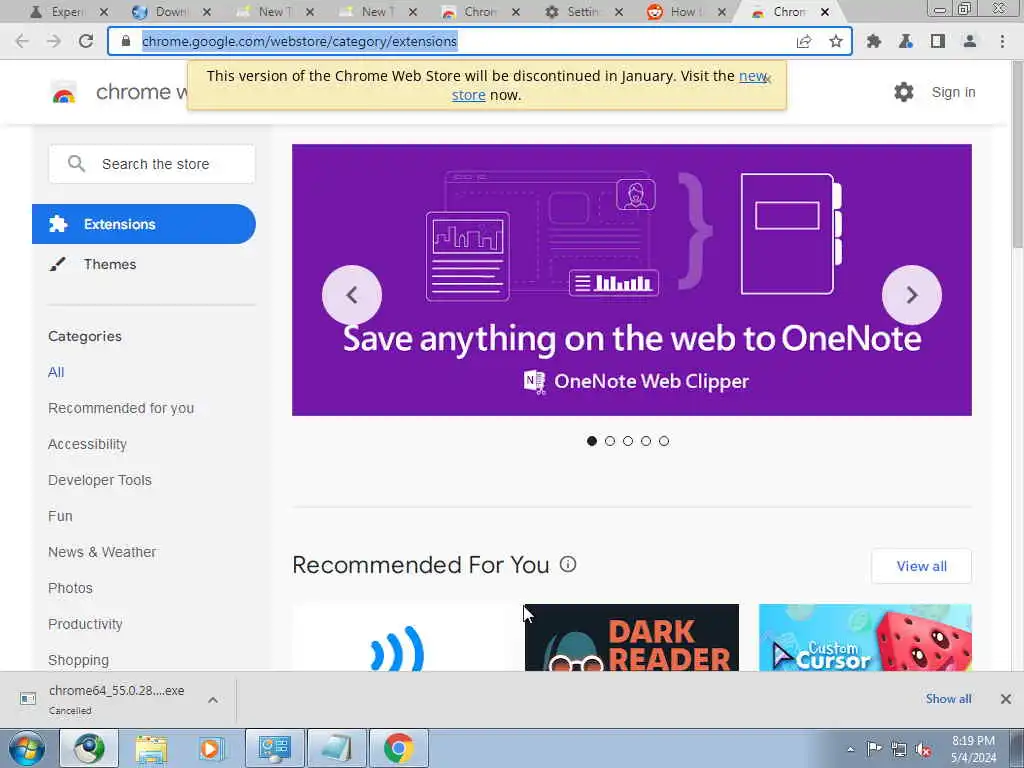Click the Search the store field
This screenshot has width=1024, height=768.
point(152,164)
